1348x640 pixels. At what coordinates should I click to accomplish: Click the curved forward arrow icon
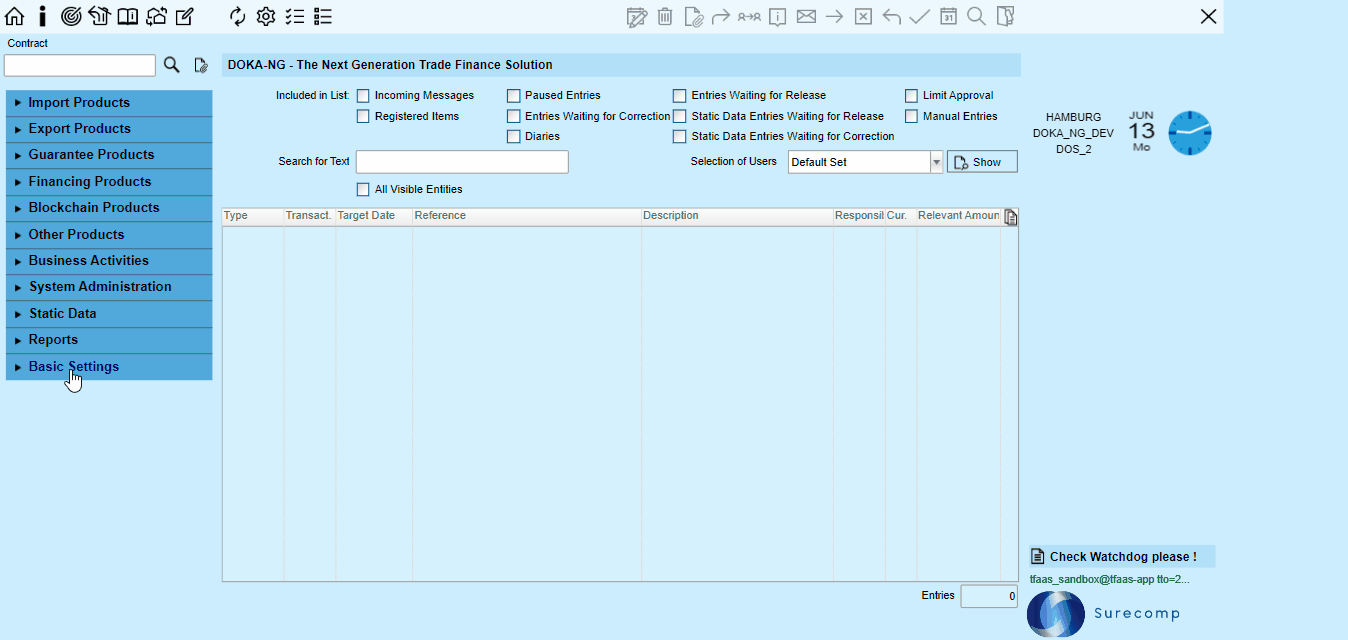tap(721, 16)
